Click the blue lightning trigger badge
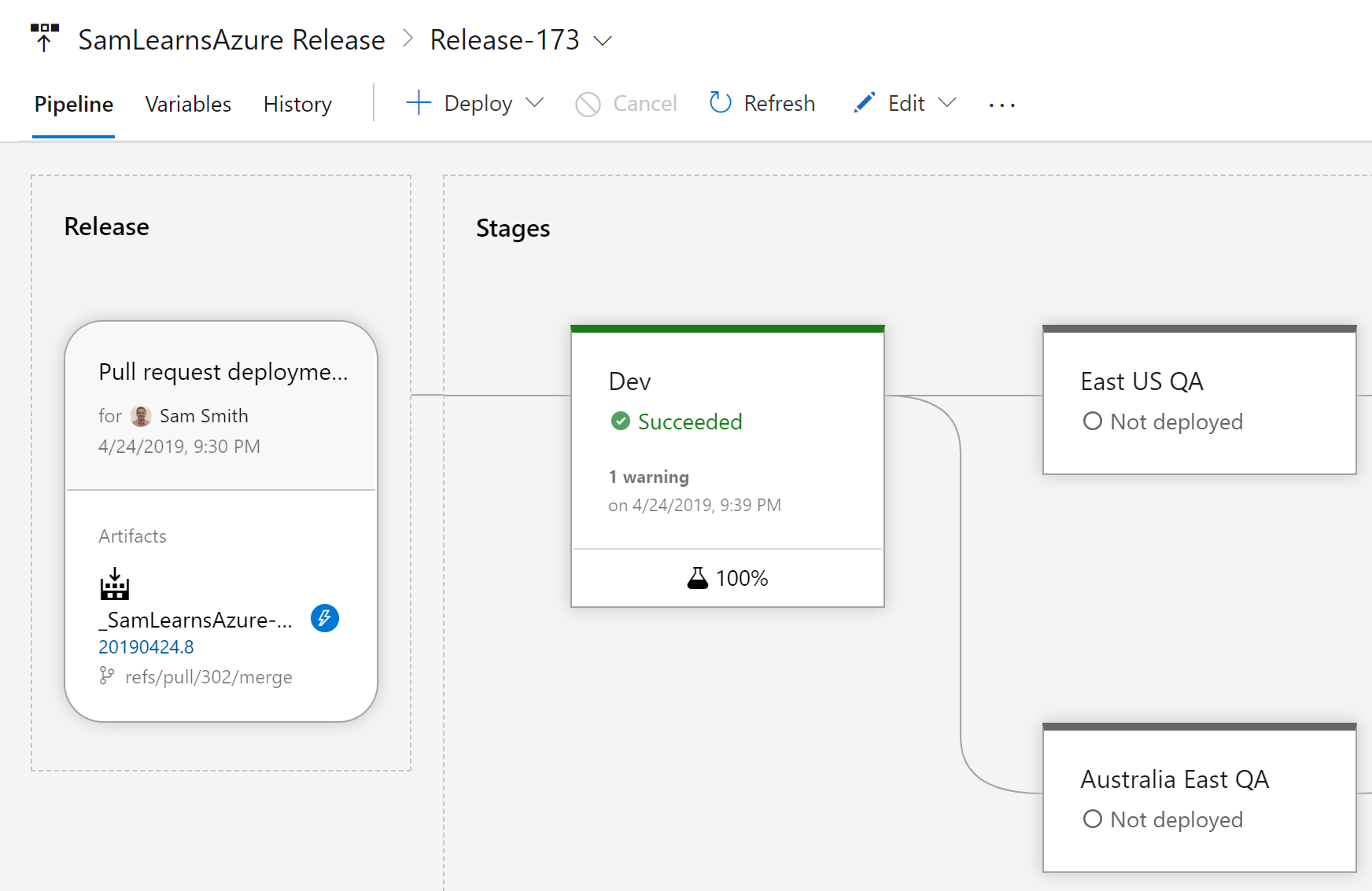The height and width of the screenshot is (891, 1372). (325, 618)
